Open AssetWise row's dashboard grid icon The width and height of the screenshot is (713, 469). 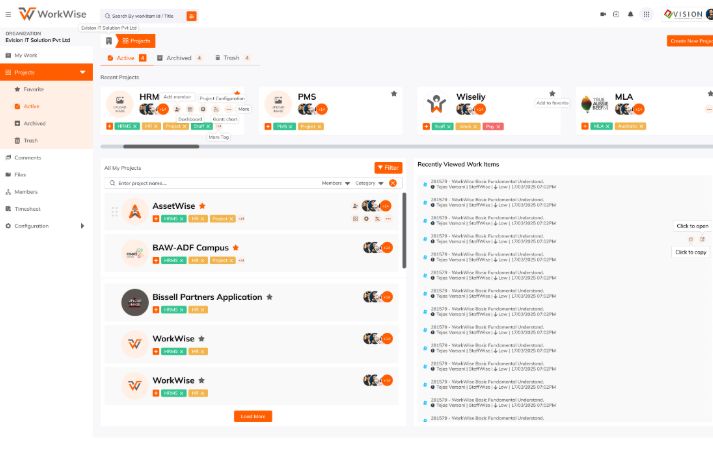point(355,219)
